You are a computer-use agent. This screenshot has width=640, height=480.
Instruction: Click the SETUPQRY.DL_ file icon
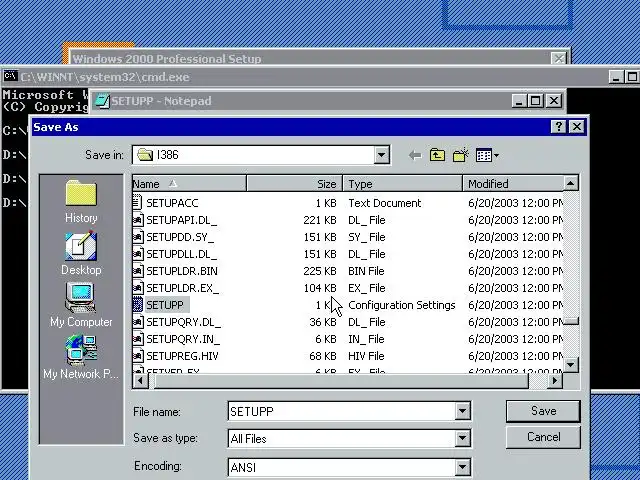138,322
